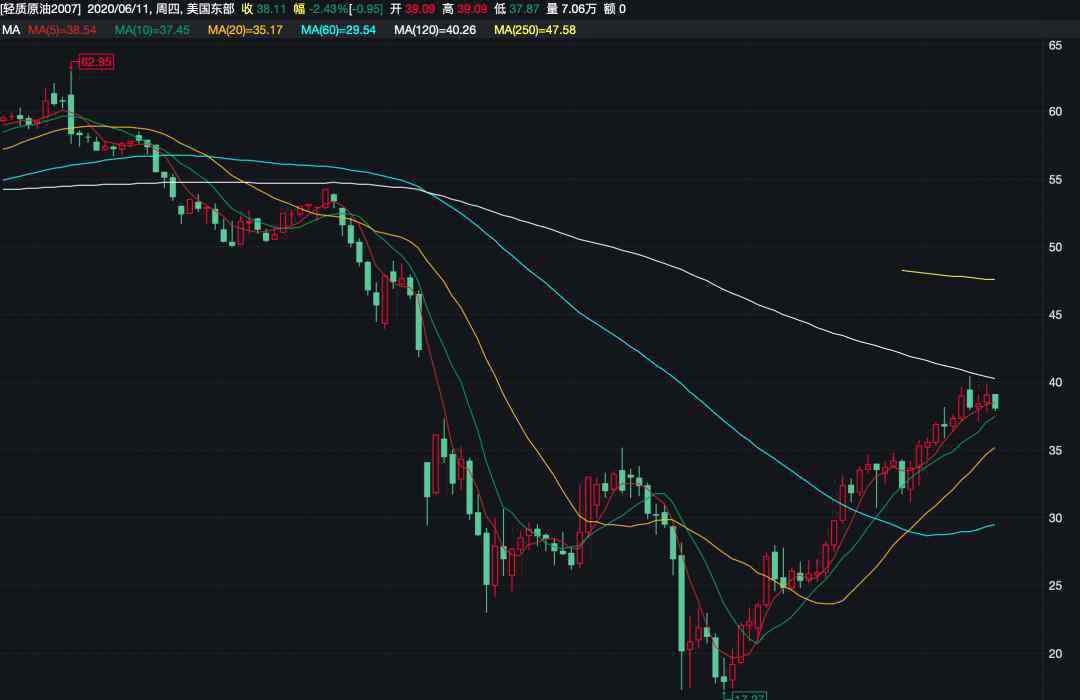Click the 35 price axis label
The width and height of the screenshot is (1080, 700).
[1055, 451]
